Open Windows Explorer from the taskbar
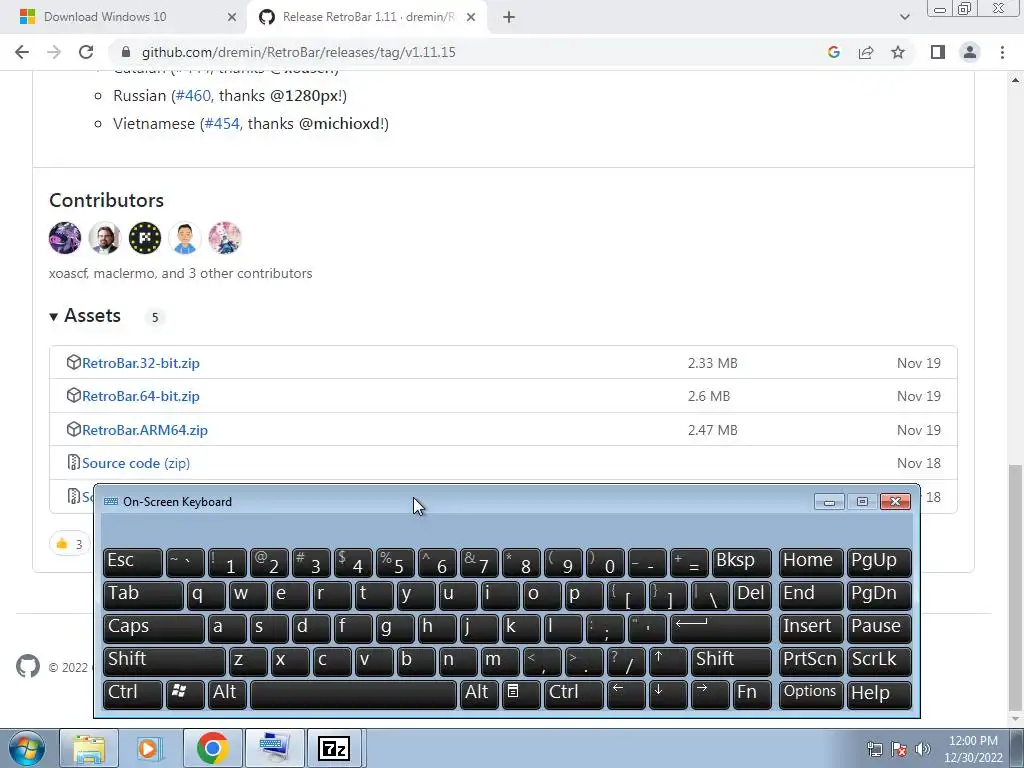The width and height of the screenshot is (1024, 768). click(89, 748)
